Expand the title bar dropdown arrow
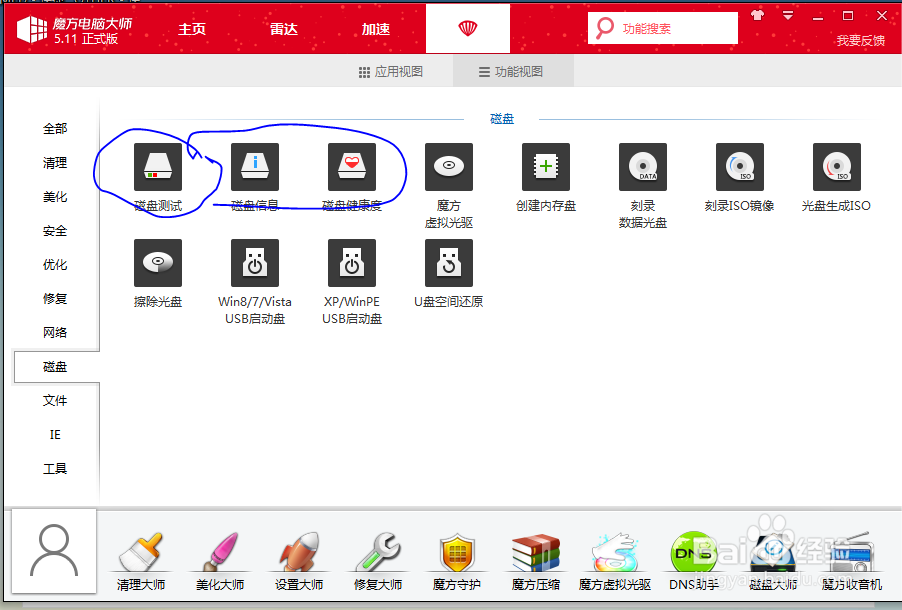 [786, 15]
